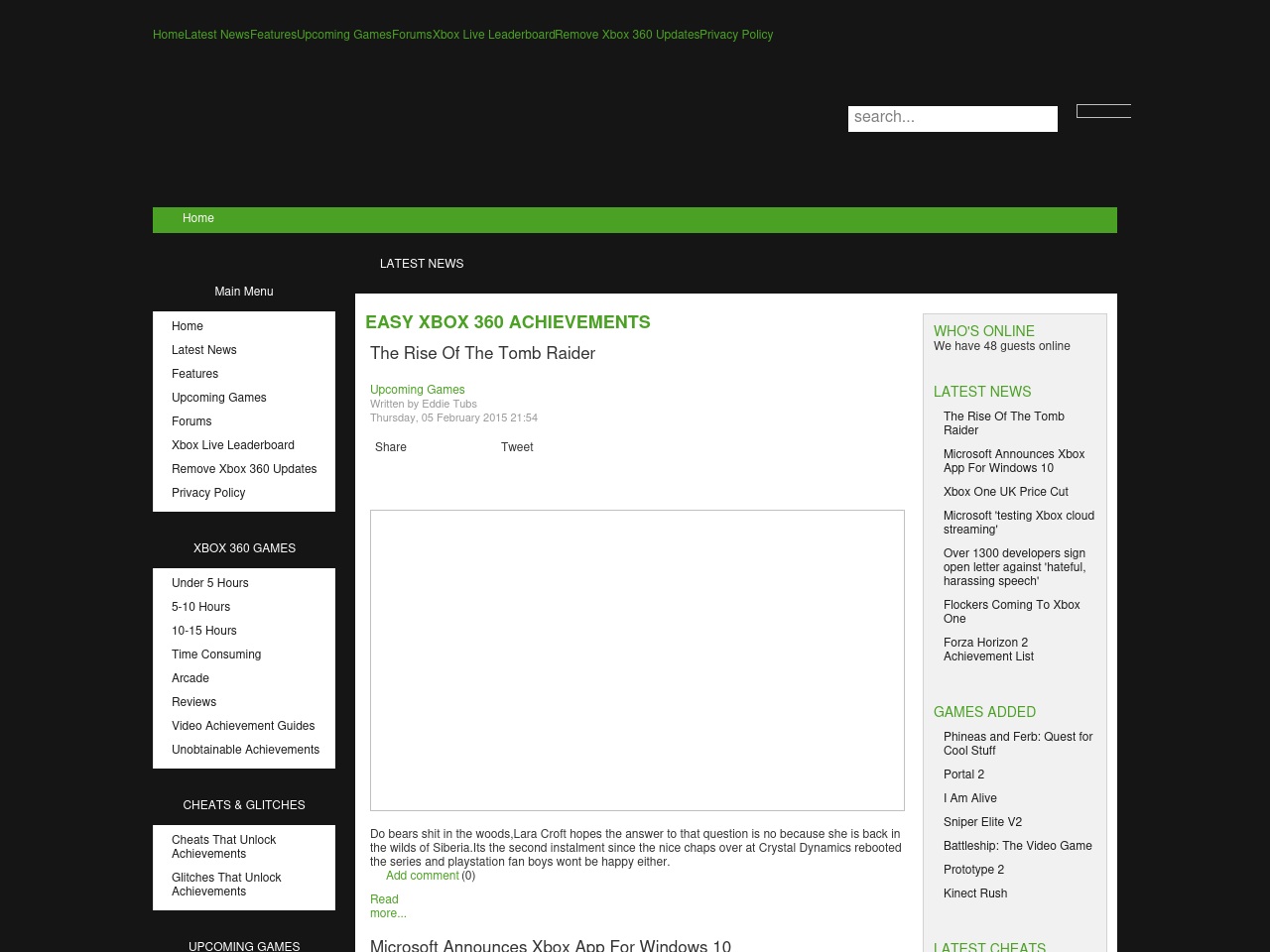
Task: Select Features in Main Menu sidebar
Action: (x=195, y=374)
